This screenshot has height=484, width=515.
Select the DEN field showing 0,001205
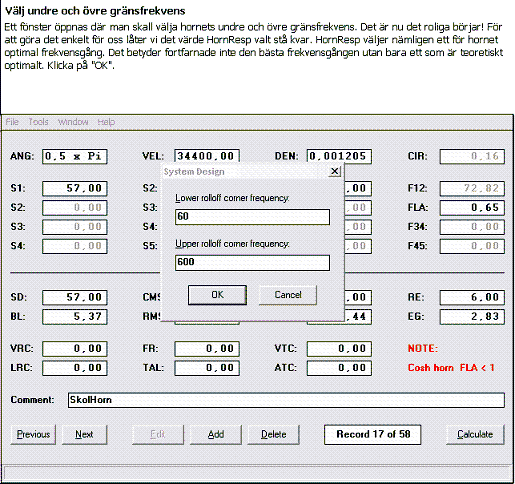point(339,156)
